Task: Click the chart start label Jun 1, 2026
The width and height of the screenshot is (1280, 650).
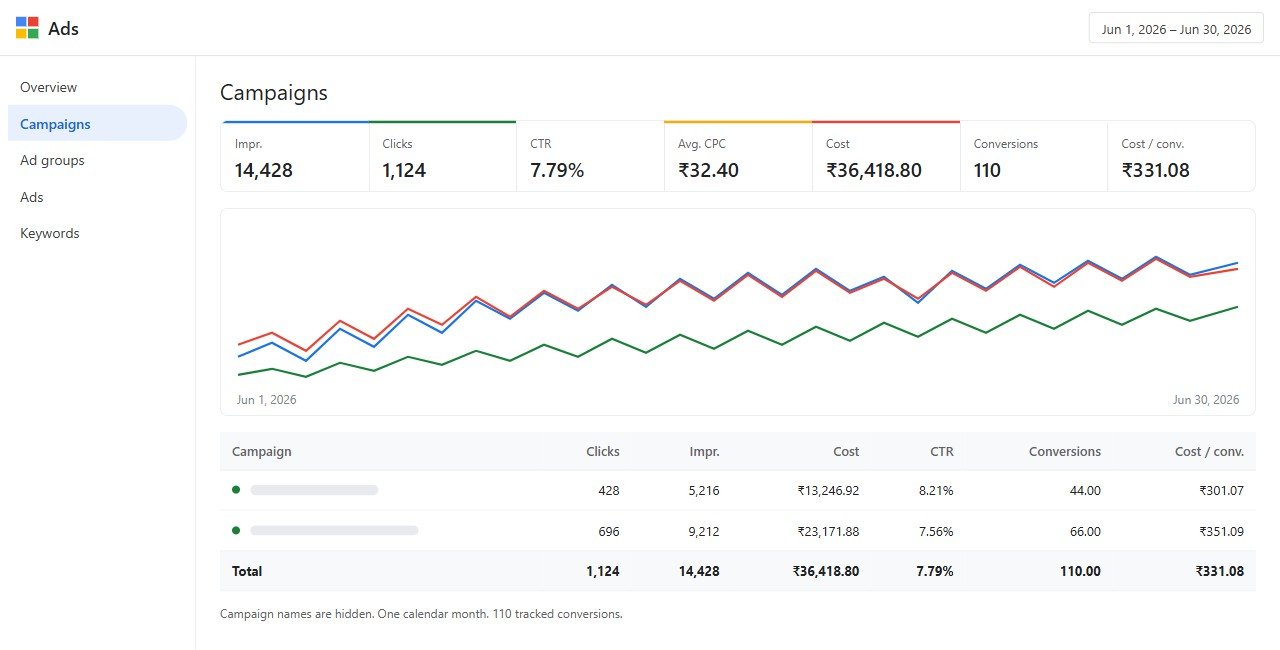Action: pyautogui.click(x=267, y=400)
